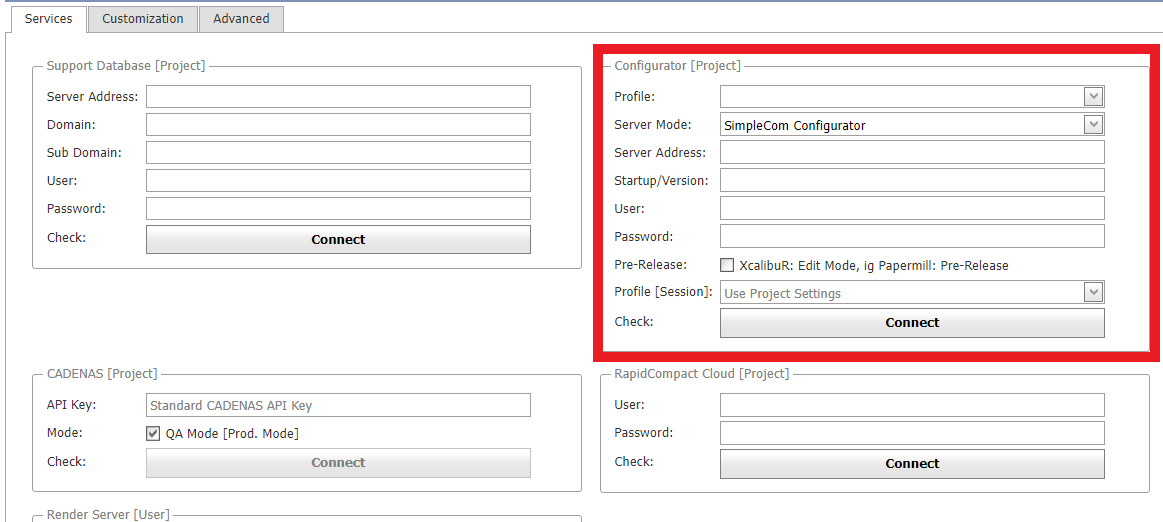The width and height of the screenshot is (1163, 522).
Task: Click Connect in Support Database section
Action: click(338, 240)
